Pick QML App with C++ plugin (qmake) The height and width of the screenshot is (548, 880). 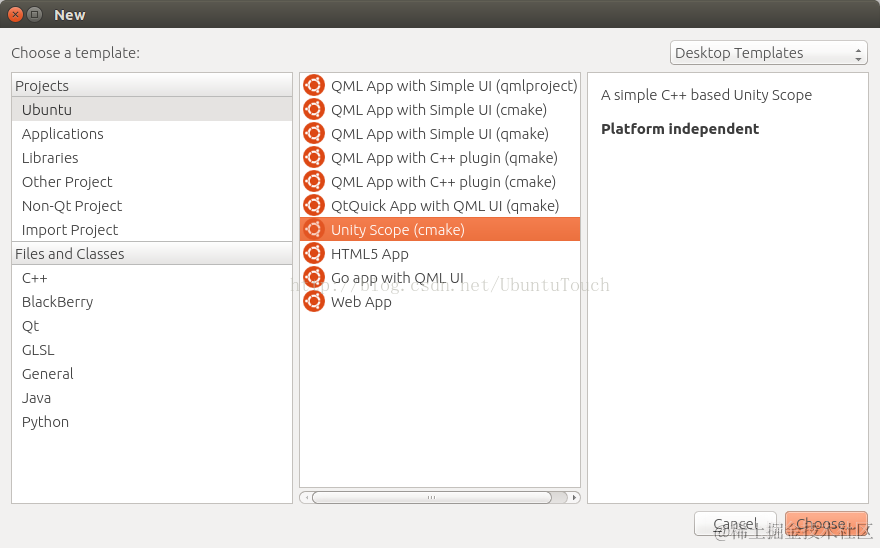[440, 158]
